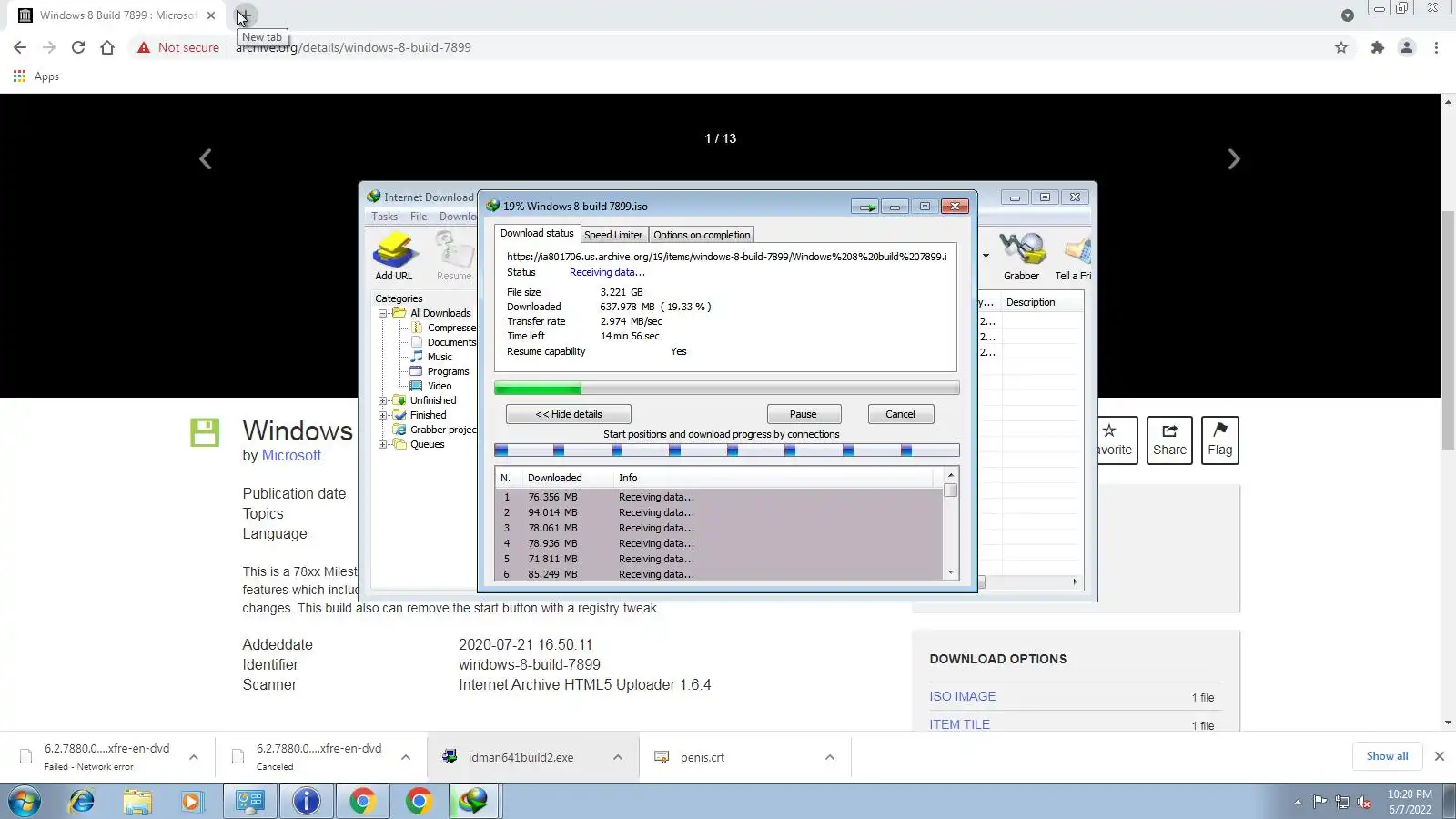The height and width of the screenshot is (819, 1456).
Task: Switch to the Speed Limiter tab
Action: tap(613, 235)
